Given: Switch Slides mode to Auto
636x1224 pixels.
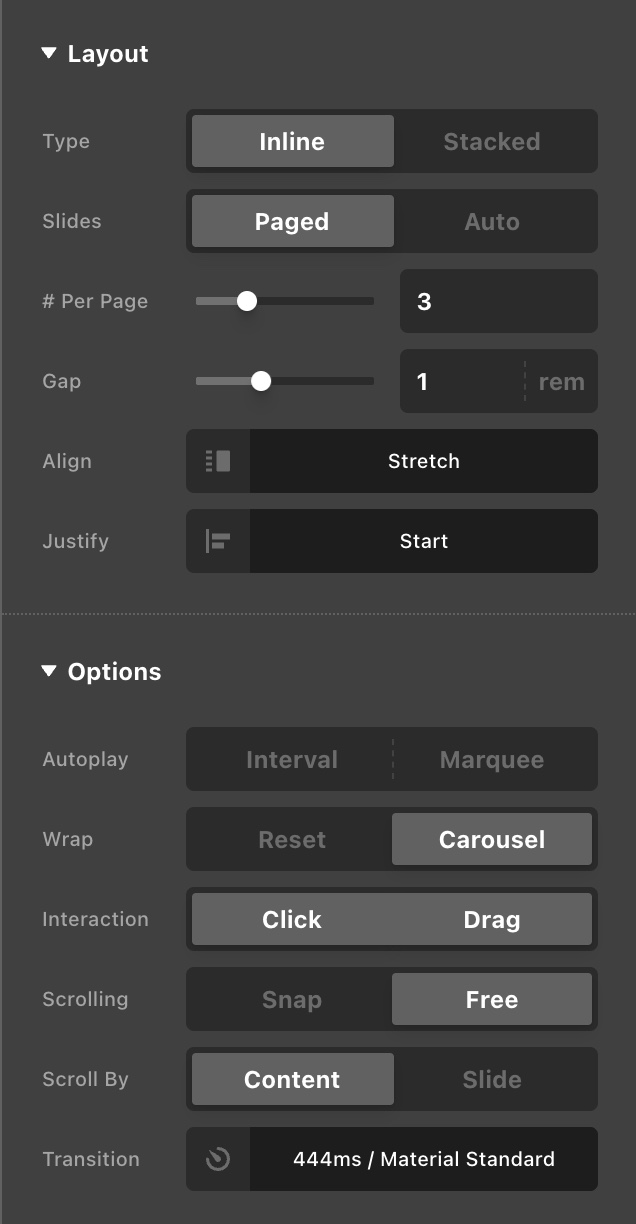Looking at the screenshot, I should tap(492, 221).
